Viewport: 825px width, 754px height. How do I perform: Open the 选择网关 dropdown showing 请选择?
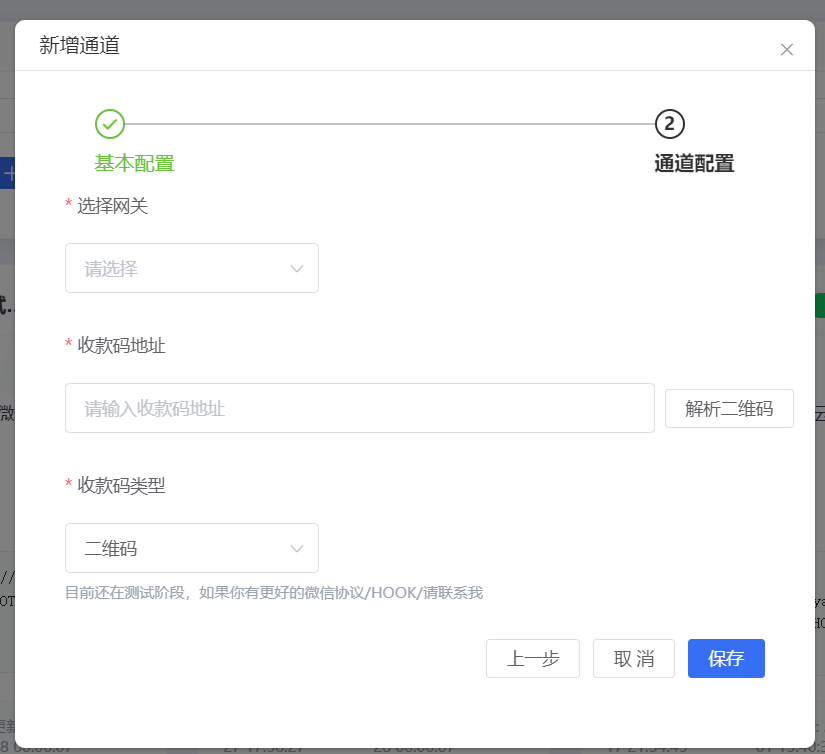click(x=180, y=268)
